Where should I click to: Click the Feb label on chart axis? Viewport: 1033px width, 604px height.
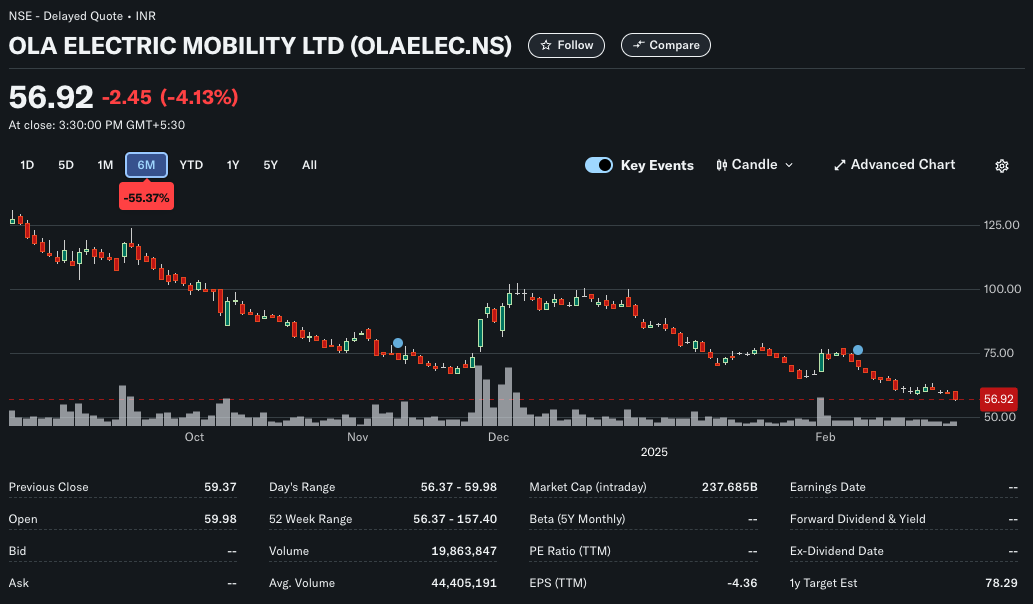(x=825, y=437)
